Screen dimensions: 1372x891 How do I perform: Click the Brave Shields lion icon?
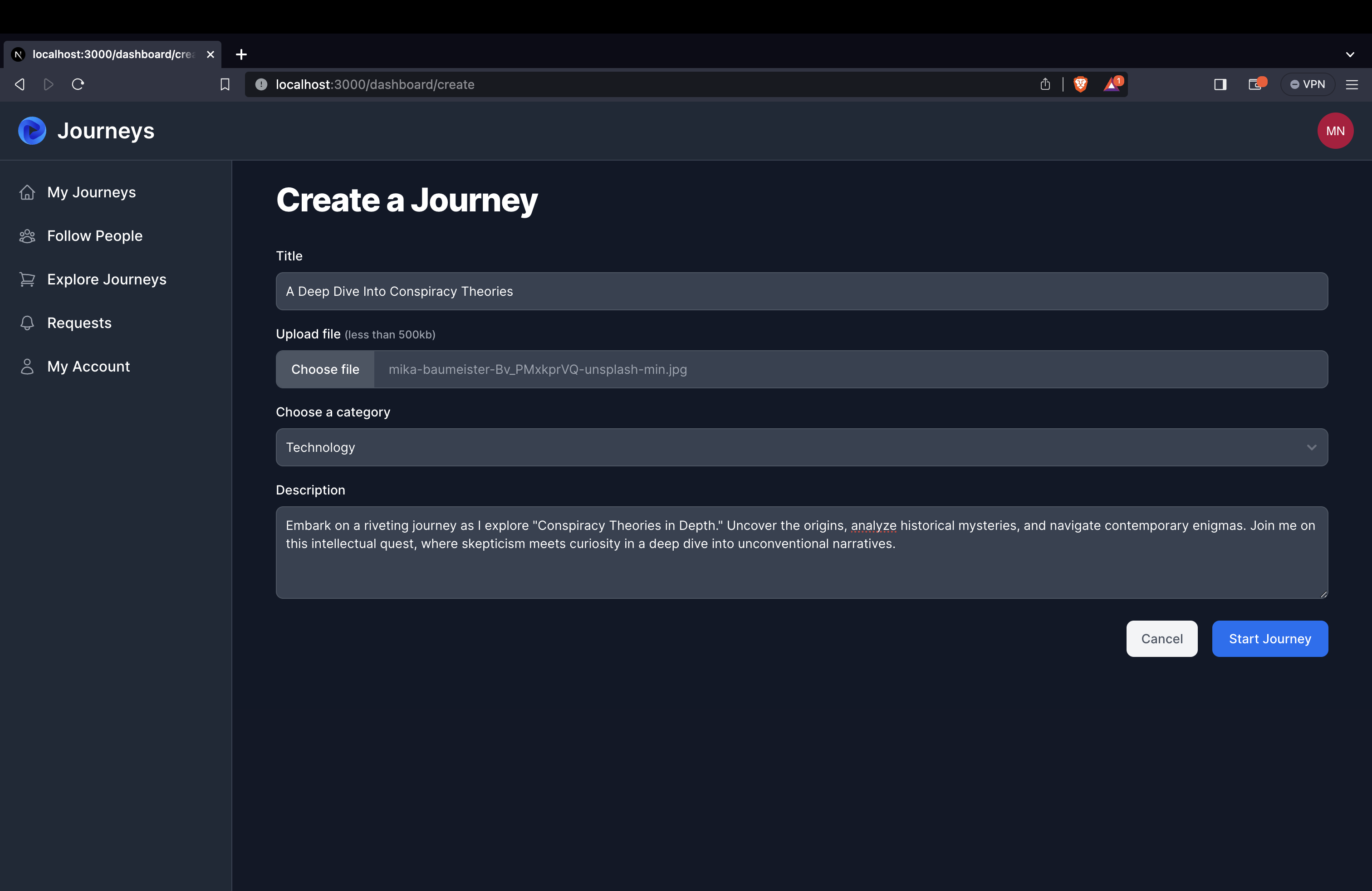coord(1080,84)
